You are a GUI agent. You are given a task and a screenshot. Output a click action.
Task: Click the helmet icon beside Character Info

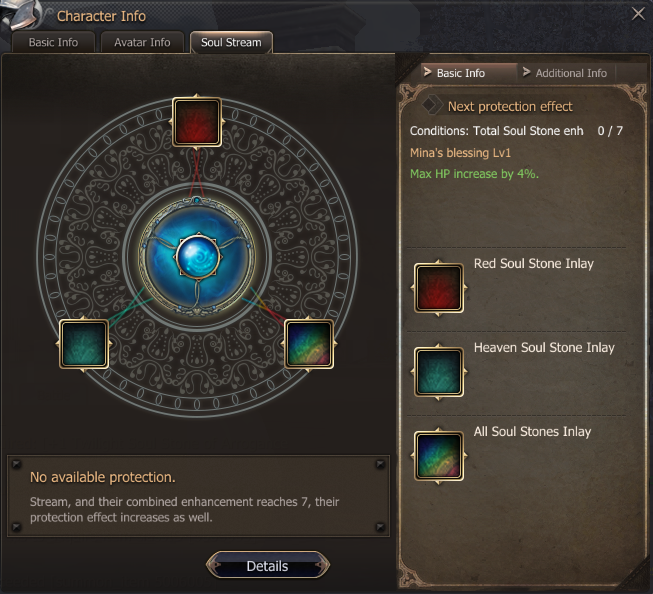23,16
